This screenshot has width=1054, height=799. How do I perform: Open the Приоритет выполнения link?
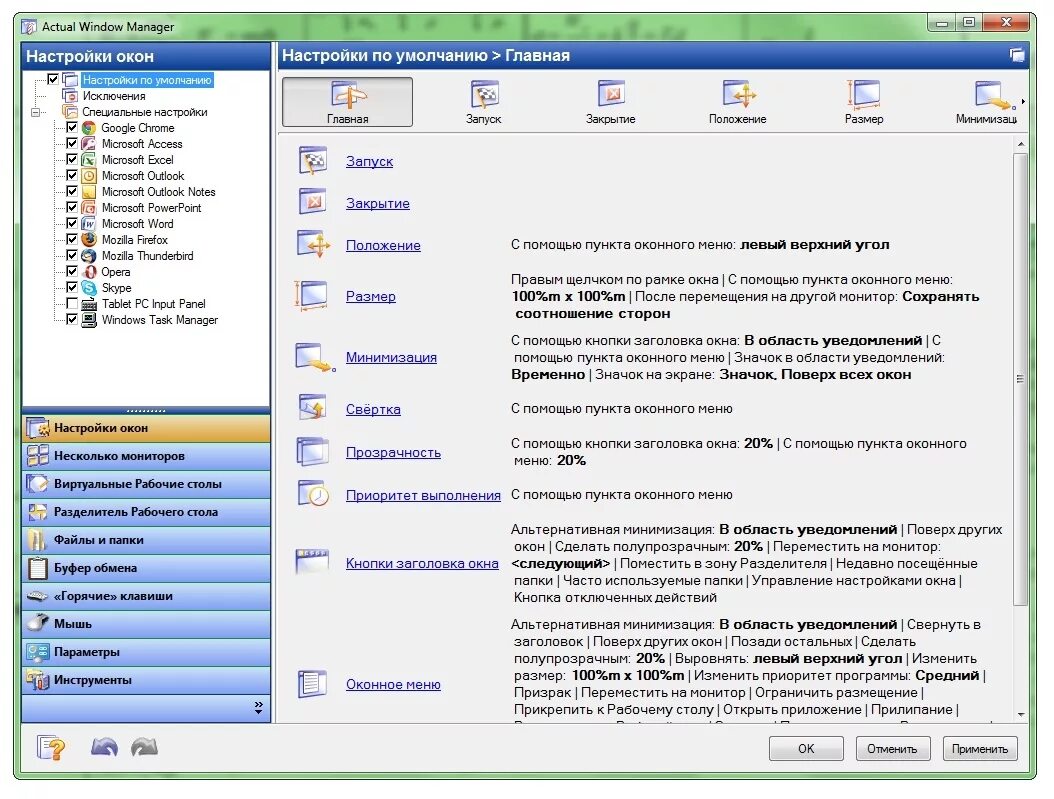point(423,495)
